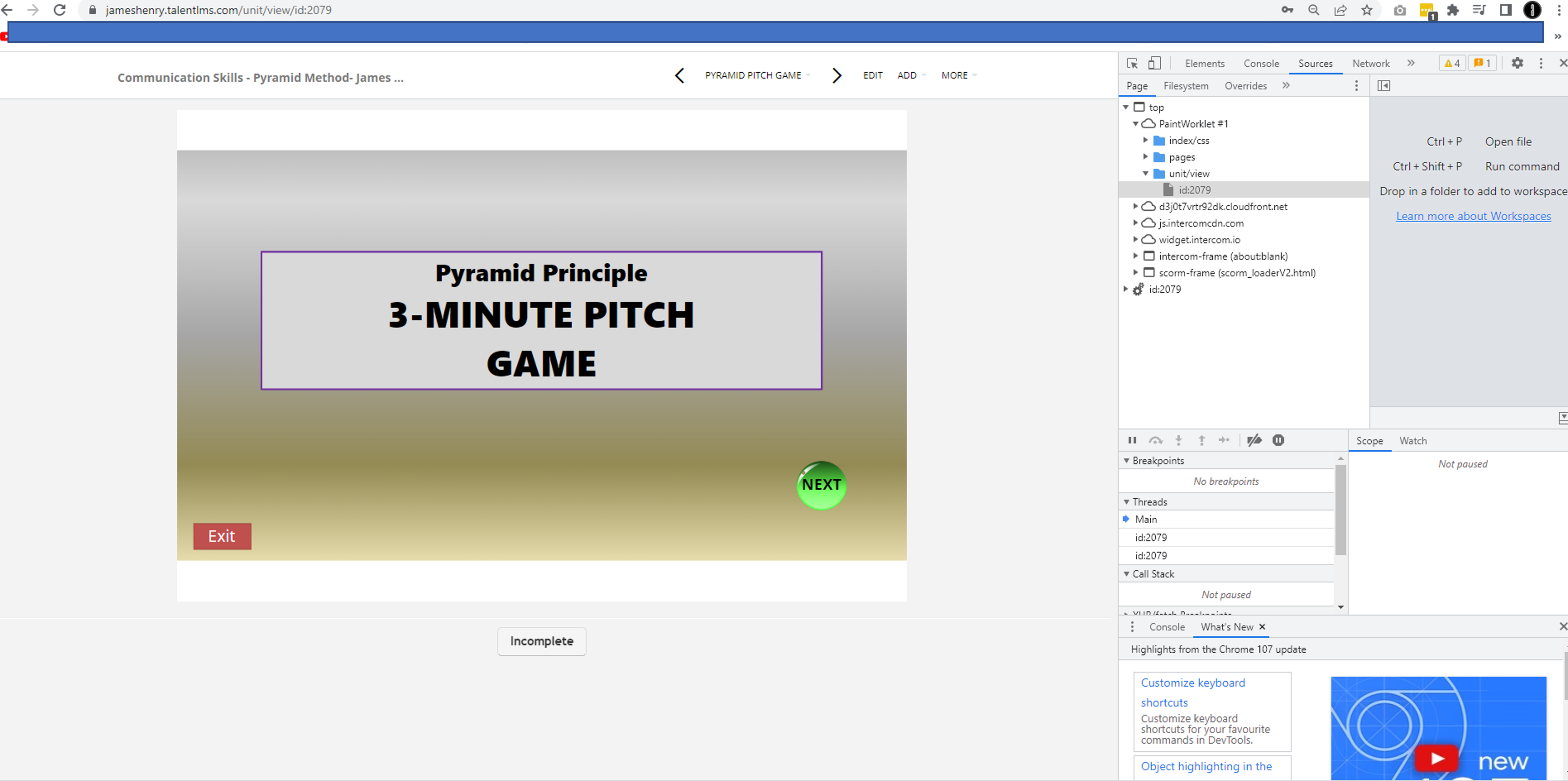Viewport: 1568px width, 781px height.
Task: Click the inspect element picker icon
Action: (1131, 63)
